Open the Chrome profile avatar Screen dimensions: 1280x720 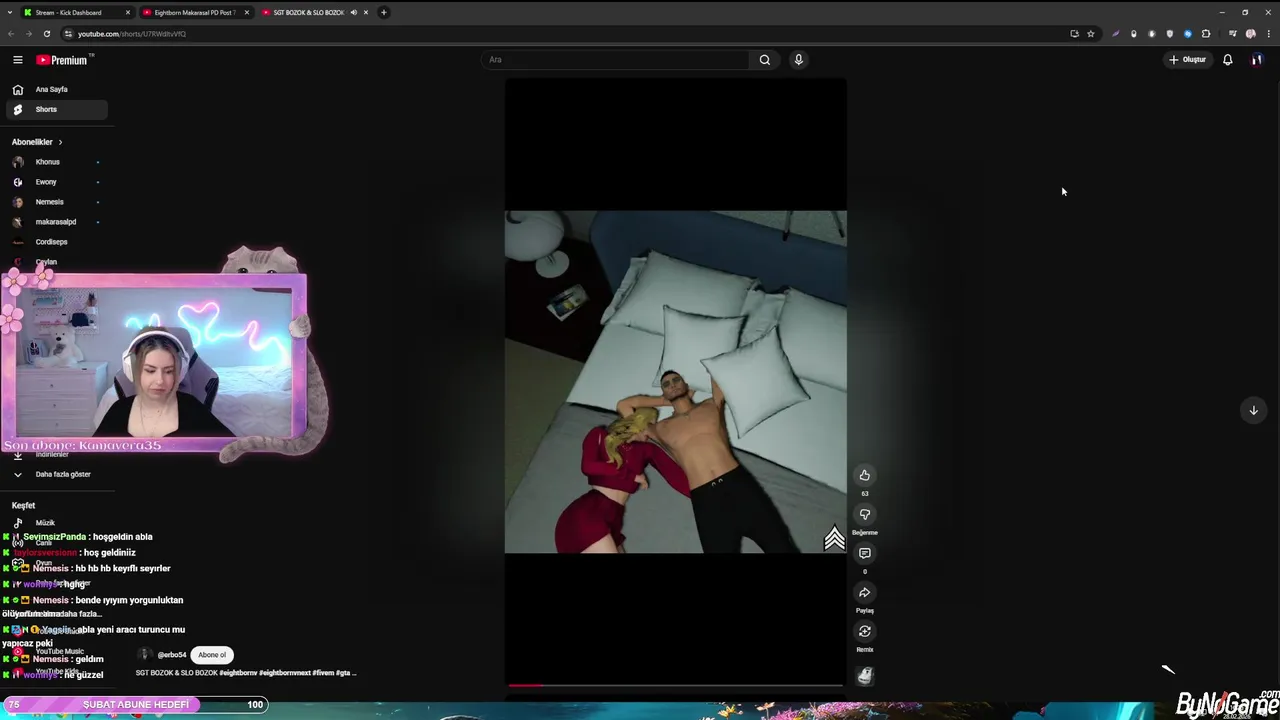1251,34
